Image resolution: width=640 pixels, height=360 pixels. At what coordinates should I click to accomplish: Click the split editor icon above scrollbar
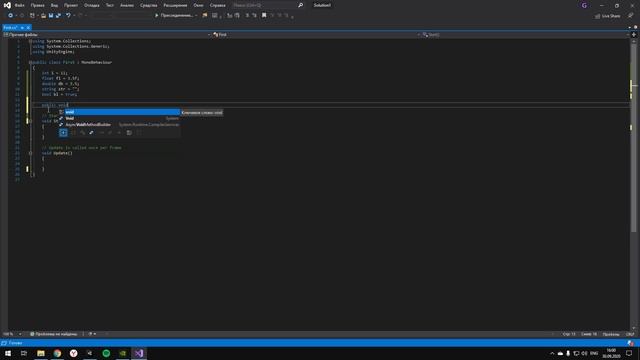[x=634, y=35]
